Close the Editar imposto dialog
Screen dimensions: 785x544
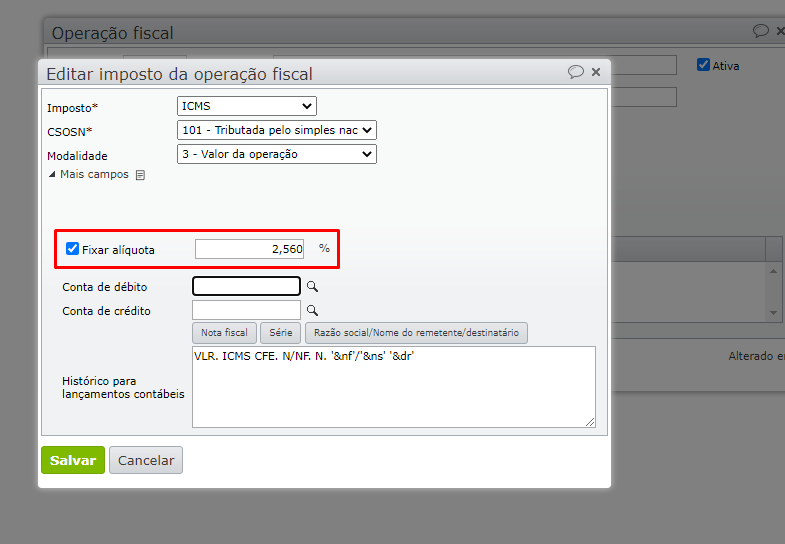point(596,72)
